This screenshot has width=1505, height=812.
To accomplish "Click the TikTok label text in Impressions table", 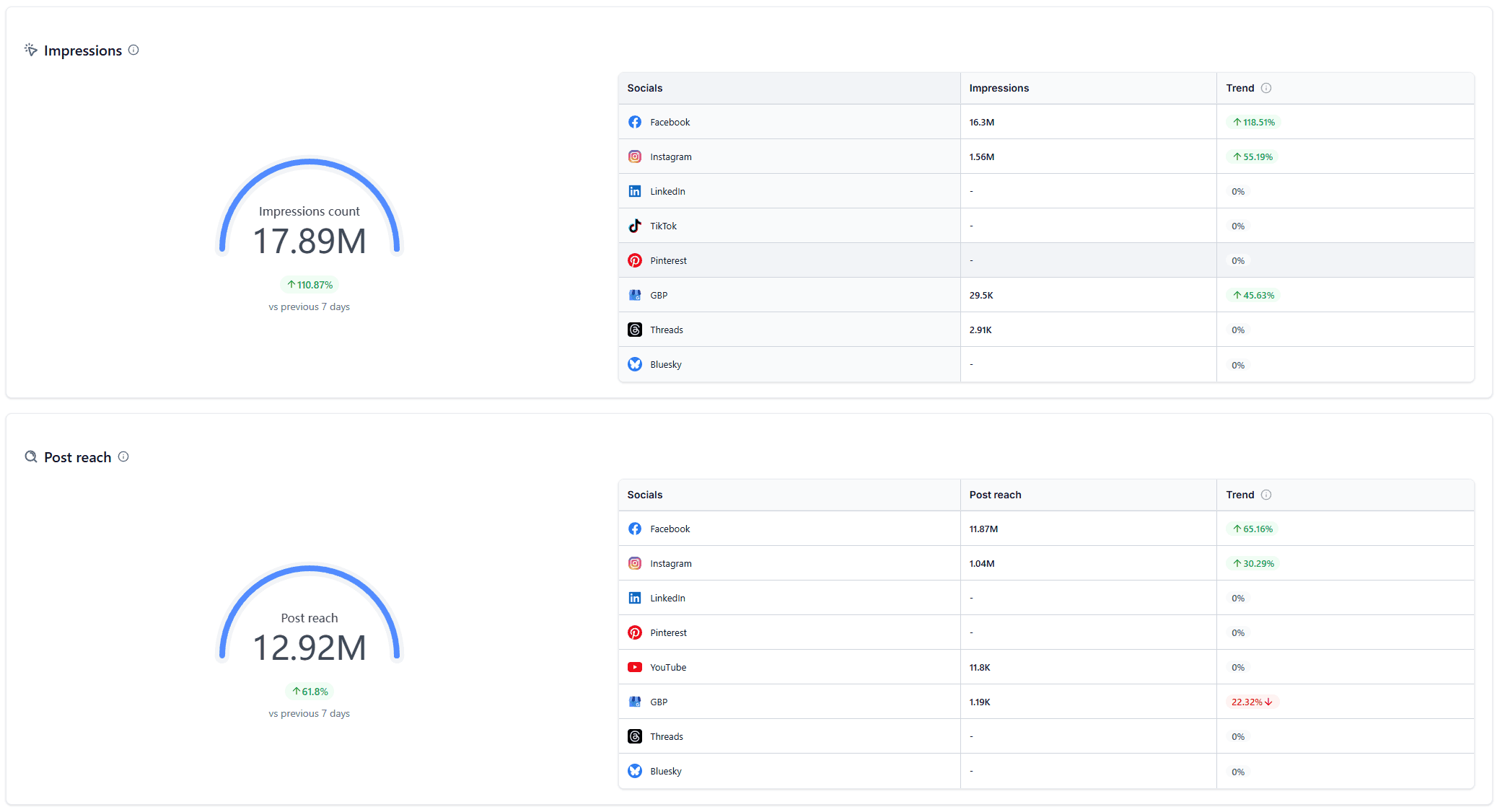I will coord(663,226).
